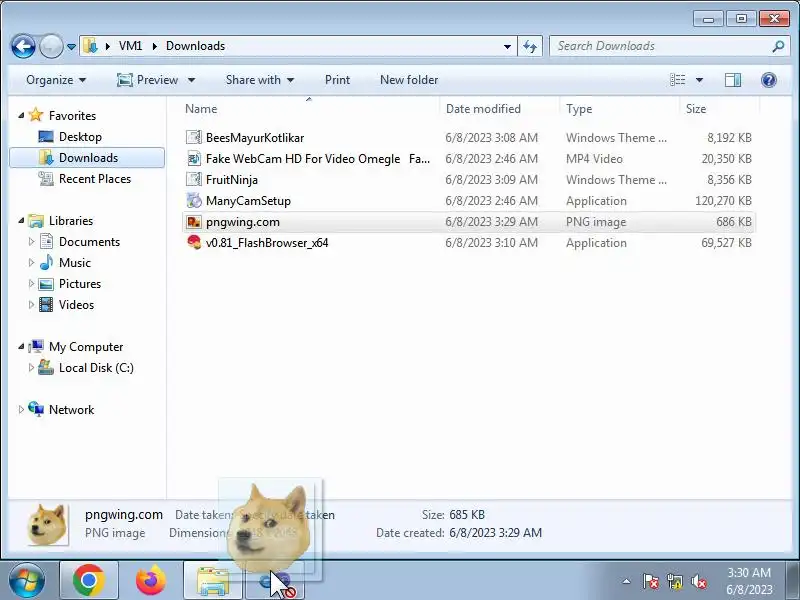This screenshot has width=800, height=600.
Task: Click the MP4 video file icon
Action: coord(193,159)
